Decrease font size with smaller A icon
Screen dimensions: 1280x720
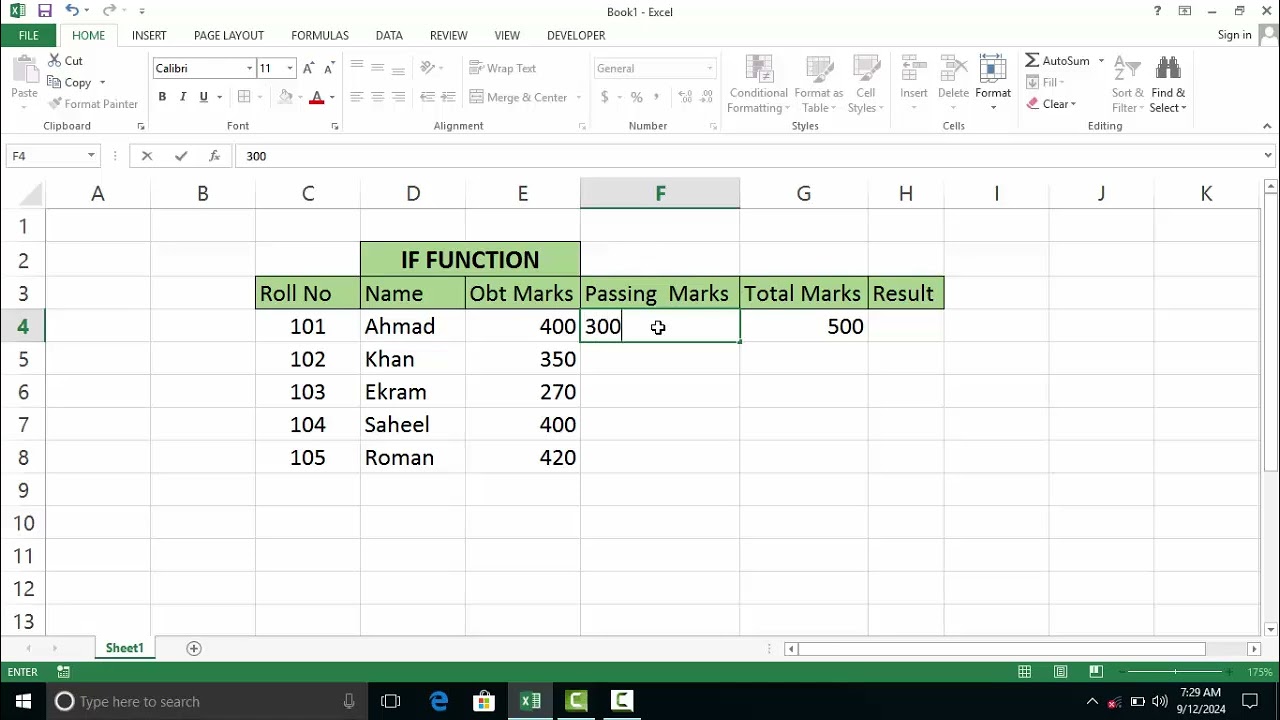click(x=329, y=68)
